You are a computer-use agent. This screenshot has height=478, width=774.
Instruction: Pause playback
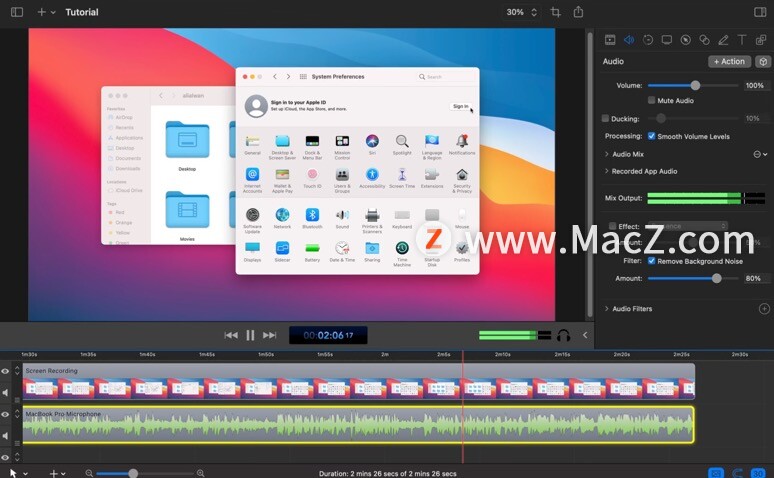point(250,335)
